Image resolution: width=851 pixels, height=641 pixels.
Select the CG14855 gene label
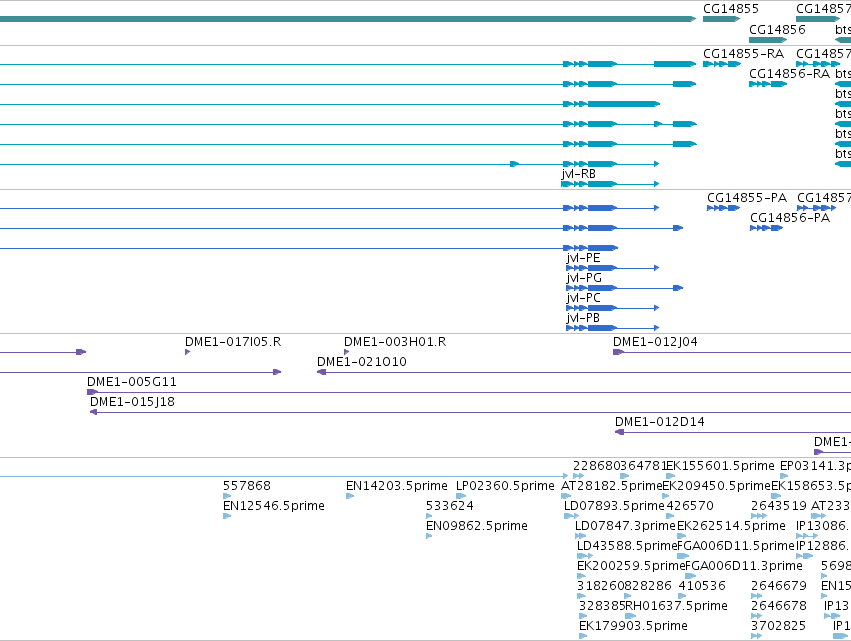pyautogui.click(x=731, y=9)
